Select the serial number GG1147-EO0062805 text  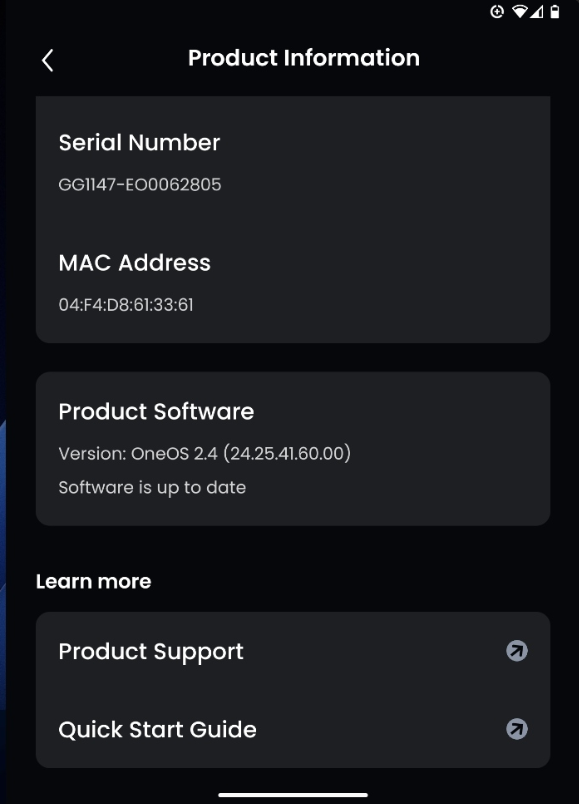coord(140,185)
